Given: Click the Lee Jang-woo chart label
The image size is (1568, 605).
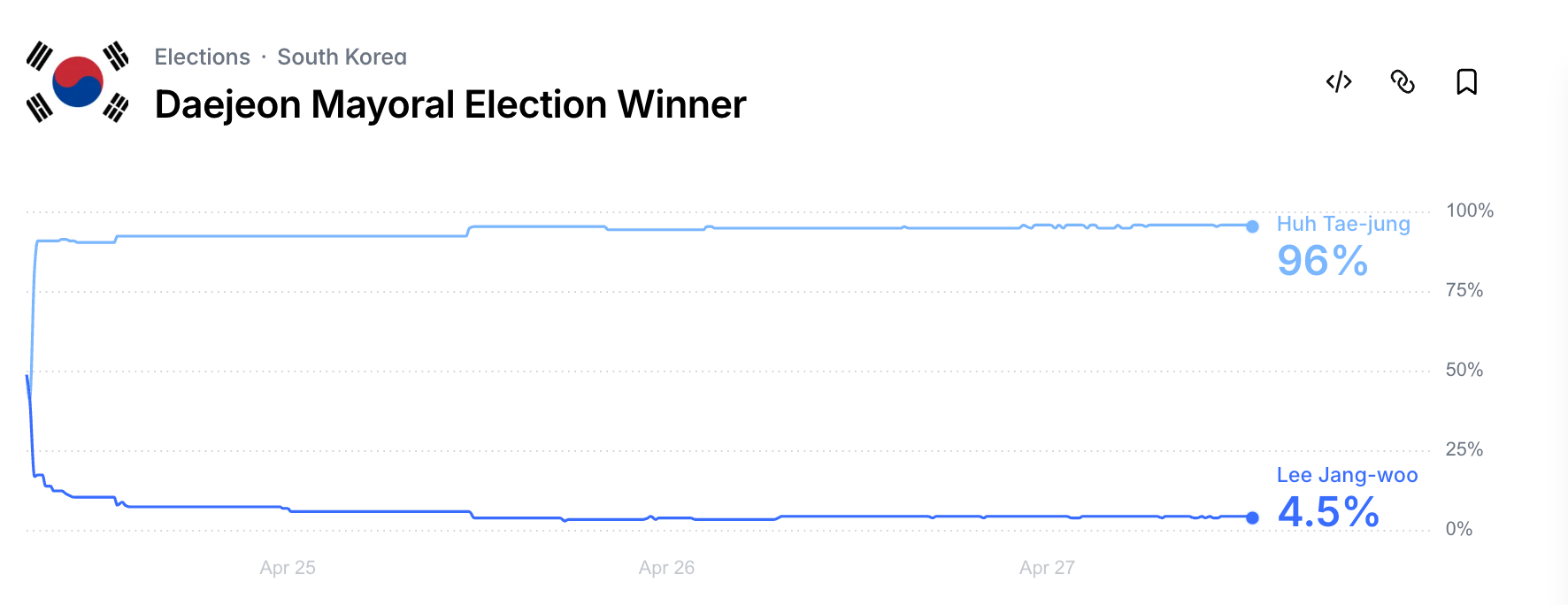Looking at the screenshot, I should 1347,475.
